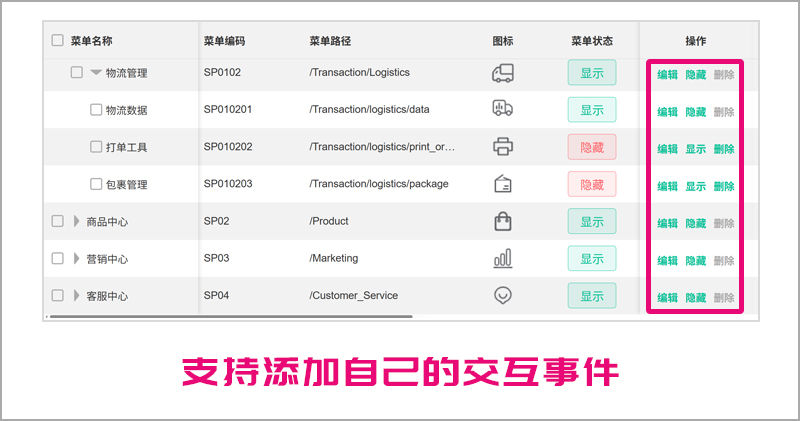Click 隐藏 status button for SP010202

(592, 147)
